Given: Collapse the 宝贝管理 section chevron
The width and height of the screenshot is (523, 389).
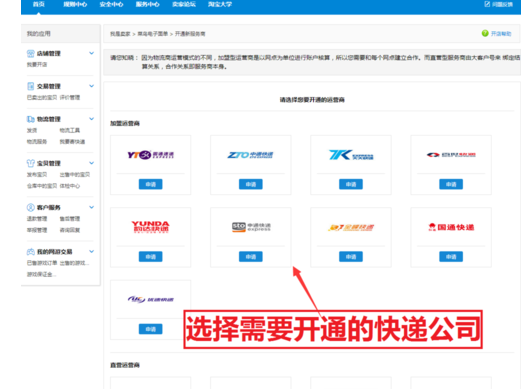Looking at the screenshot, I should pyautogui.click(x=91, y=163).
